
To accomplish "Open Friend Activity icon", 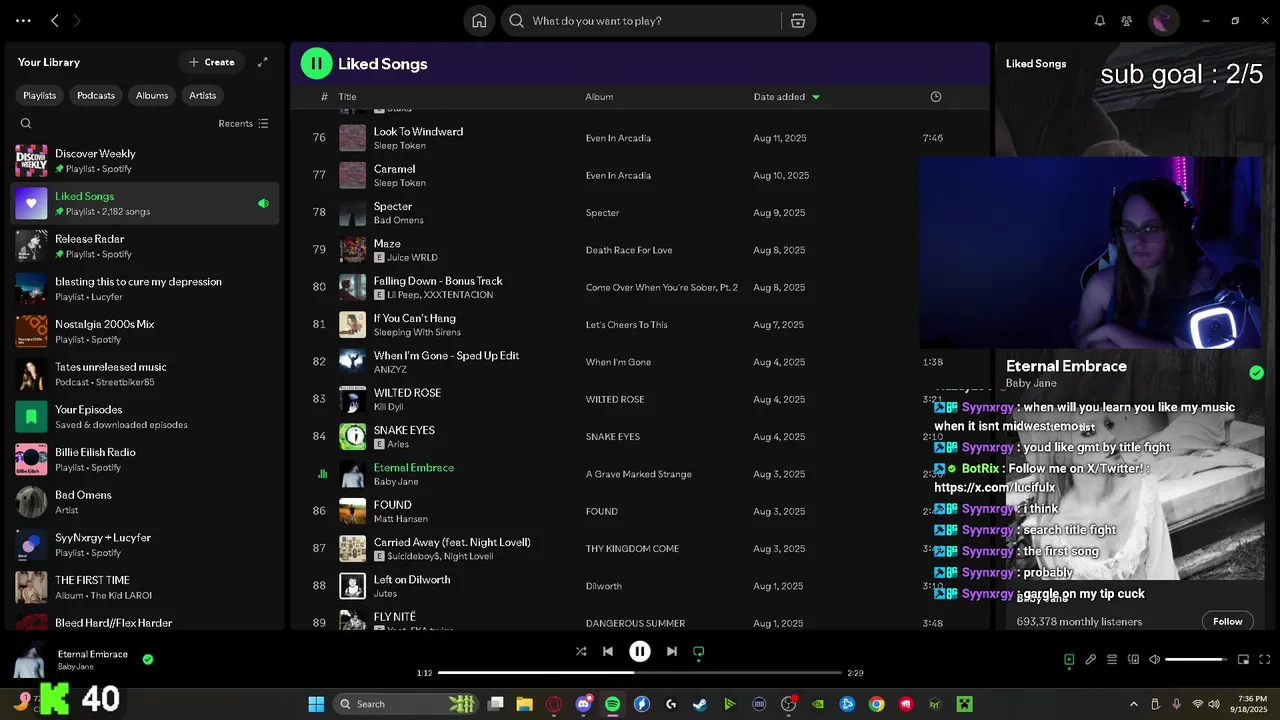I will 1127,21.
